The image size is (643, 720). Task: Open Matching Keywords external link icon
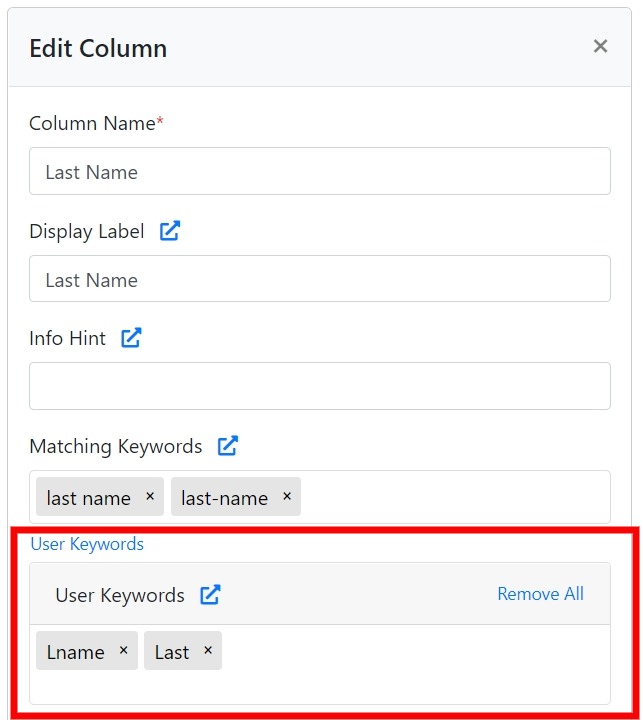click(228, 445)
